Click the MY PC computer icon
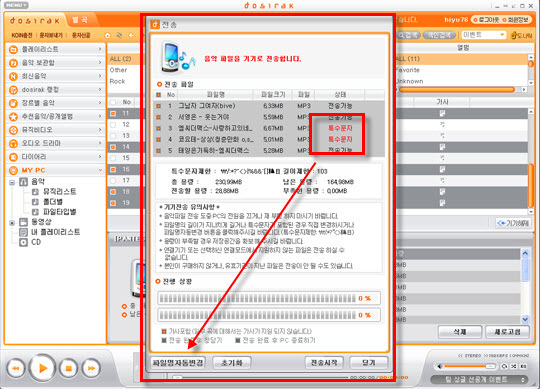This screenshot has width=540, height=389. (x=13, y=170)
